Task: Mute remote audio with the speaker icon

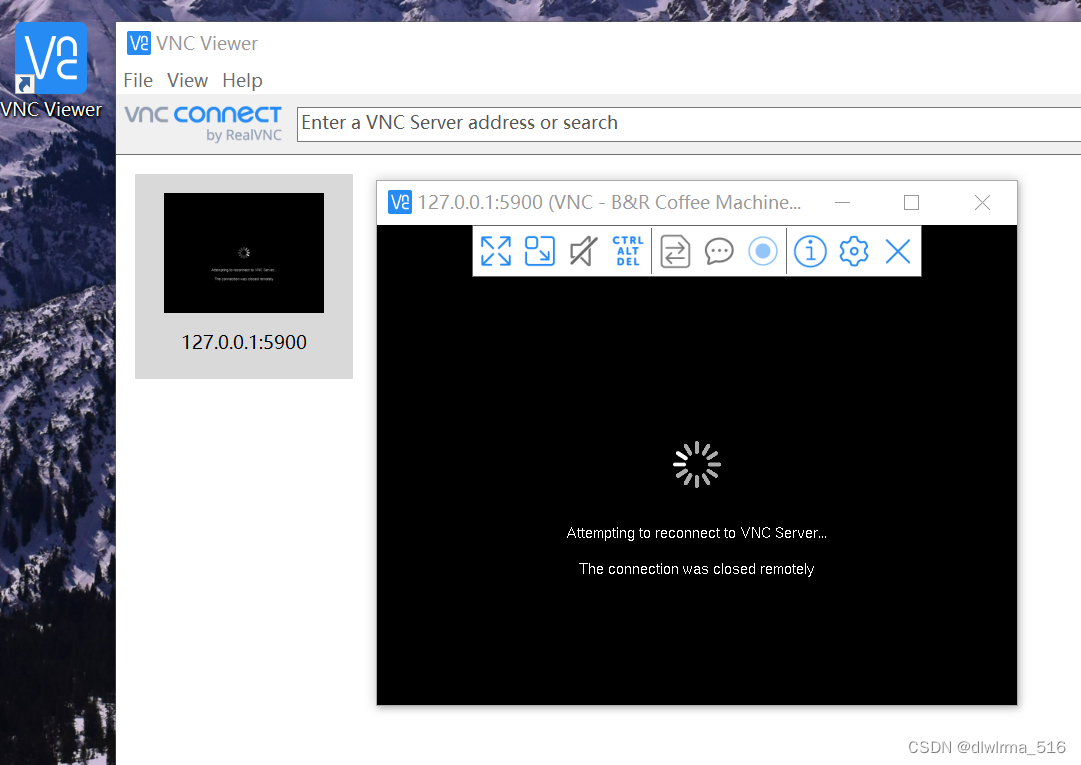Action: coord(583,251)
